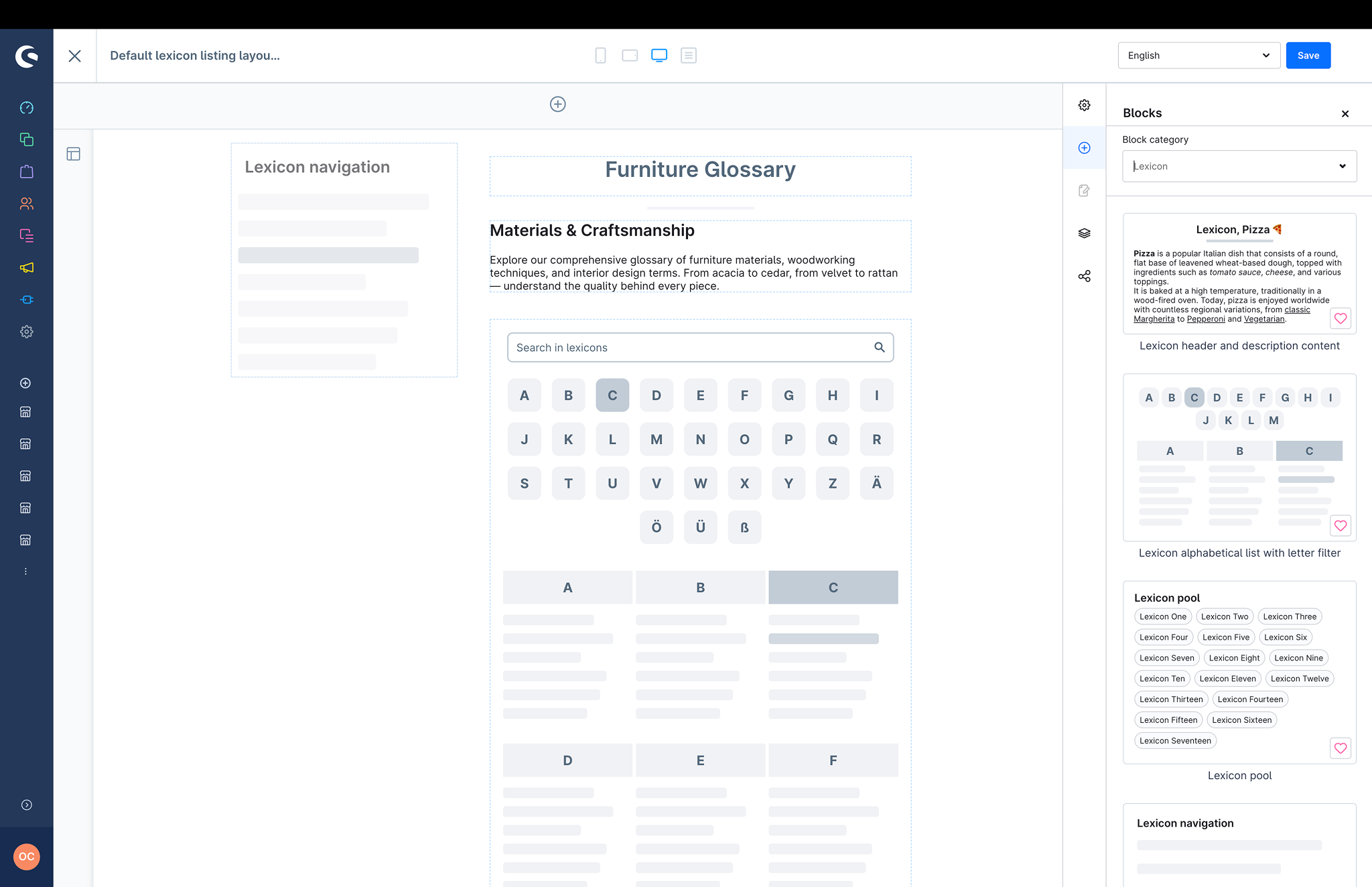
Task: Click the OC user avatar
Action: click(27, 857)
